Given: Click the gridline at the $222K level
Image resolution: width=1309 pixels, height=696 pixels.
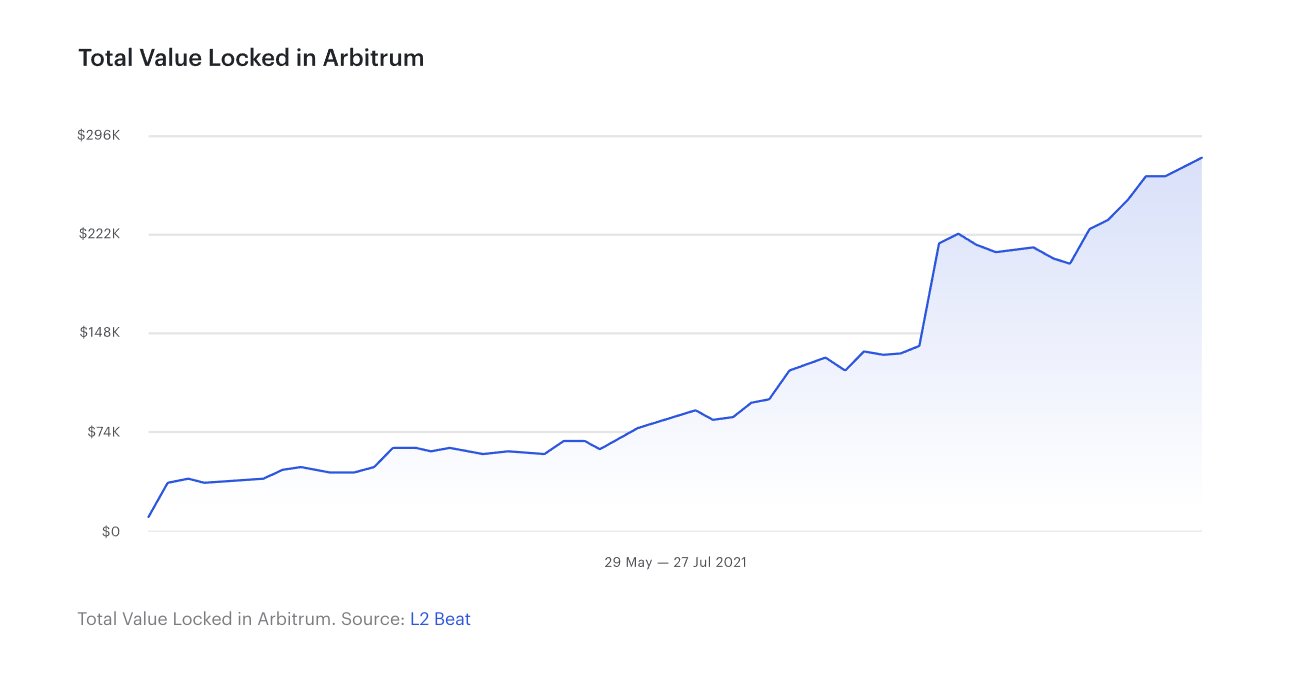Looking at the screenshot, I should (x=500, y=235).
